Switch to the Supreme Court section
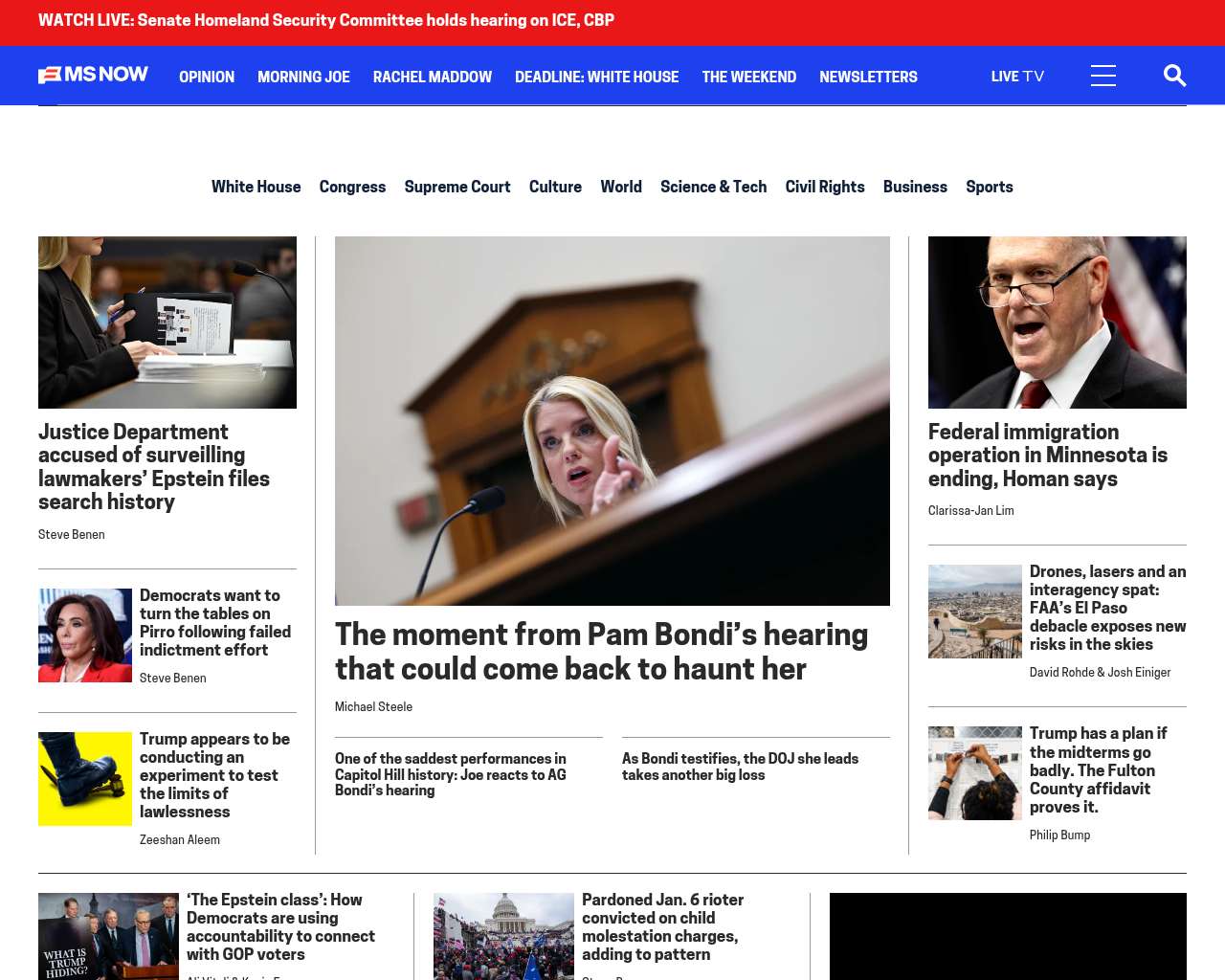Viewport: 1225px width, 980px height. pyautogui.click(x=457, y=187)
